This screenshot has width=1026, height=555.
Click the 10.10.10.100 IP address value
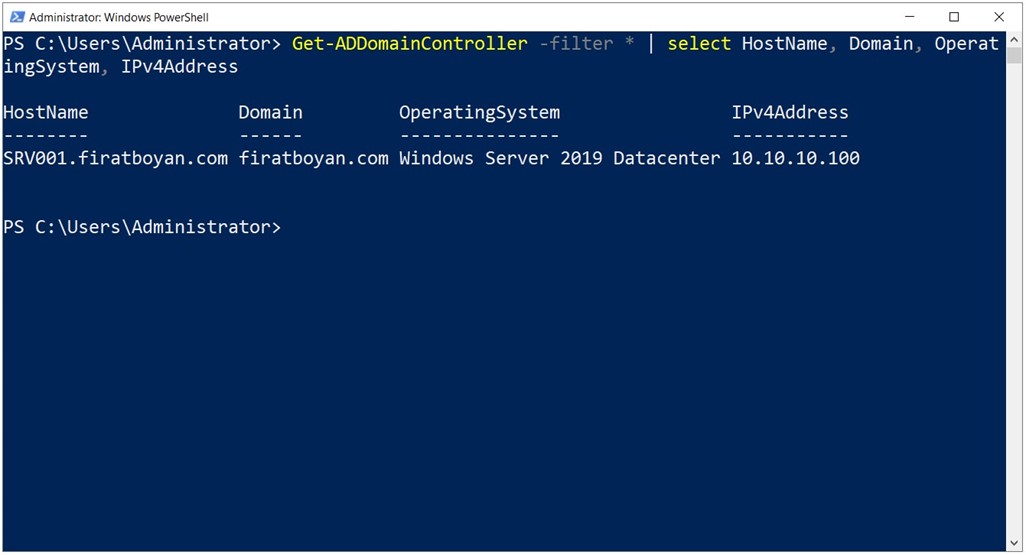pyautogui.click(x=796, y=158)
